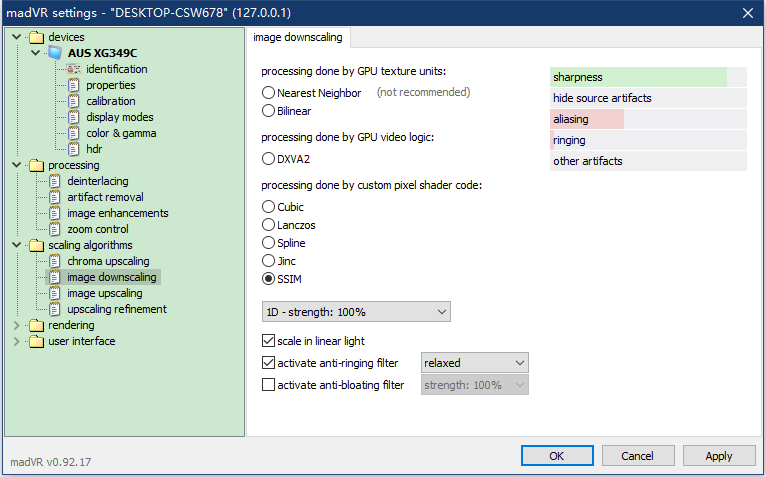Click the color & gamma page icon

[73, 133]
